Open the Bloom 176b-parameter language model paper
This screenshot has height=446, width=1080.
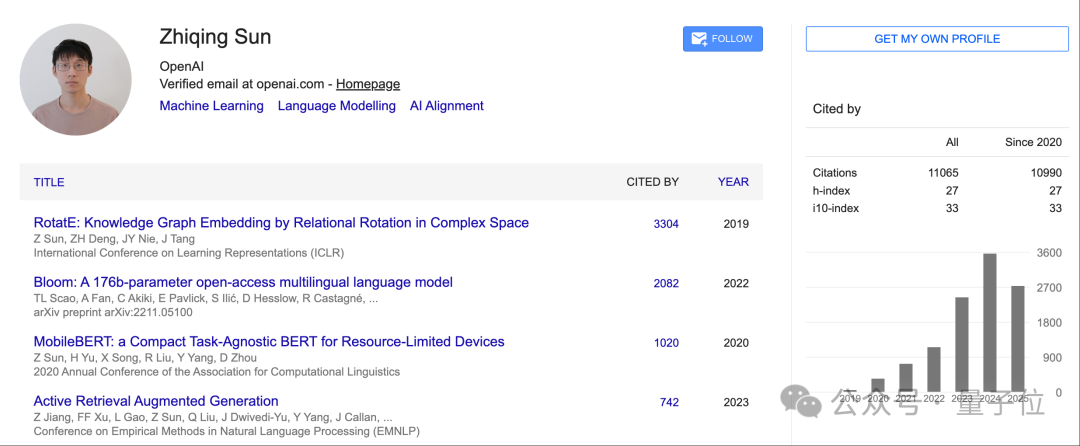pyautogui.click(x=243, y=282)
